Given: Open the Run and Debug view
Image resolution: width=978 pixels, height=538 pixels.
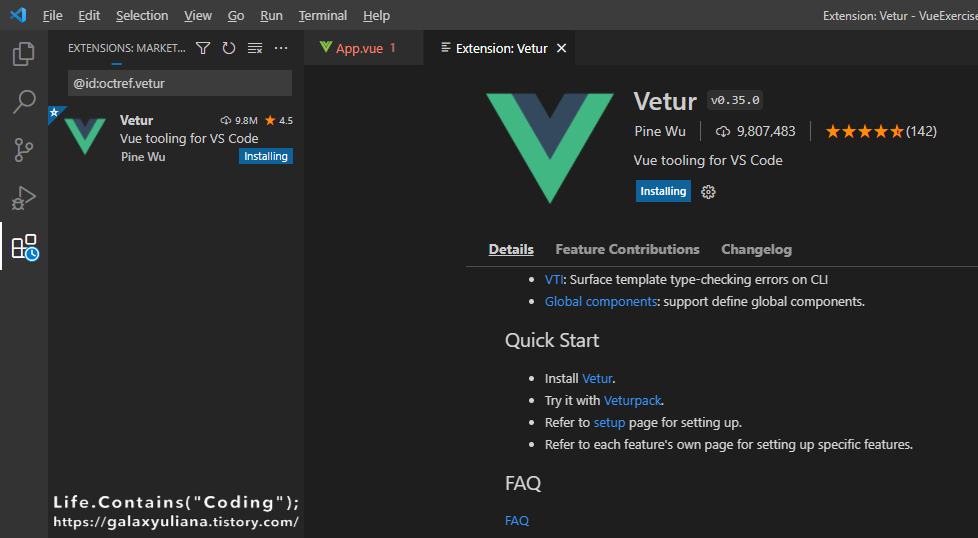Looking at the screenshot, I should (24, 198).
